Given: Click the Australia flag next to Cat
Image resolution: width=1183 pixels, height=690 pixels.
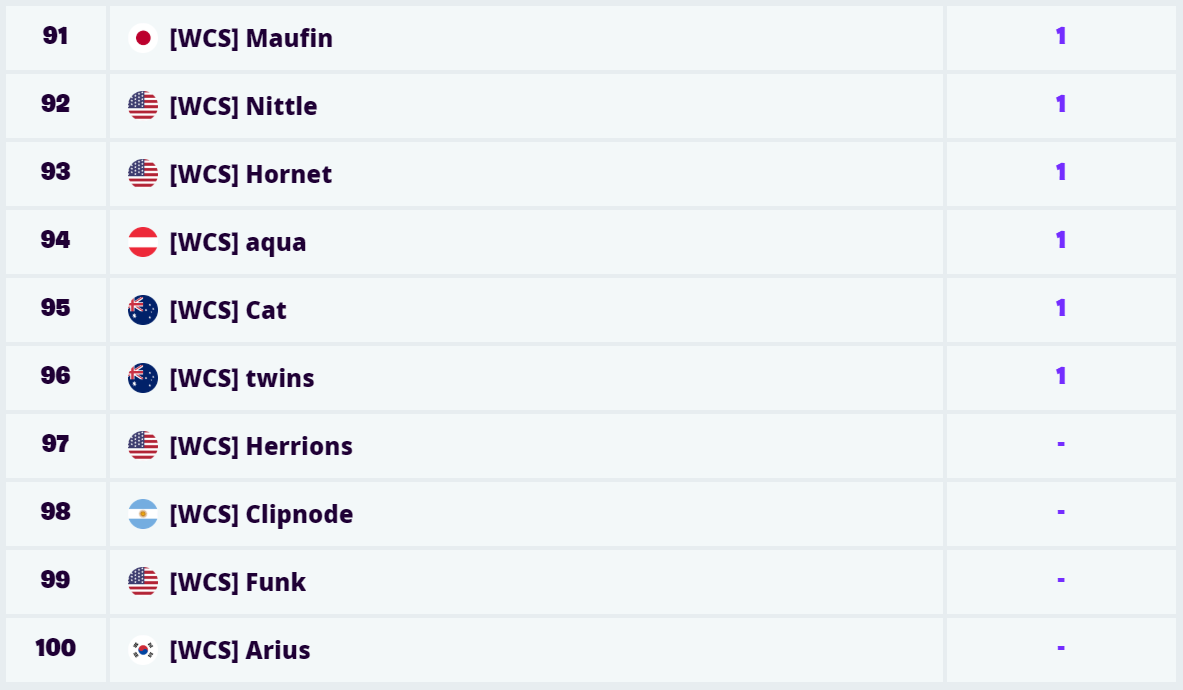Looking at the screenshot, I should coord(143,310).
